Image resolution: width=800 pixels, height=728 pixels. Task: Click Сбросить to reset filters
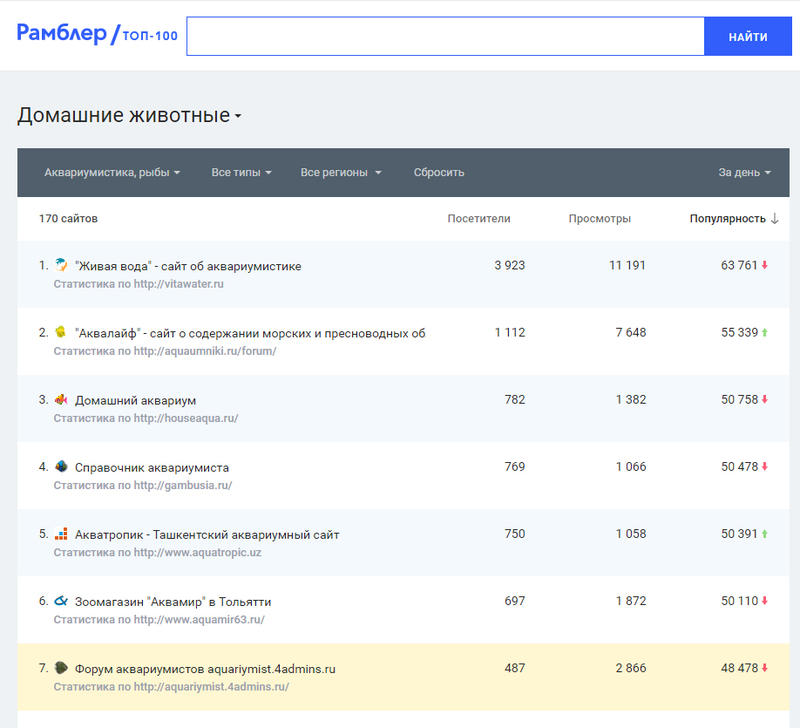[439, 172]
